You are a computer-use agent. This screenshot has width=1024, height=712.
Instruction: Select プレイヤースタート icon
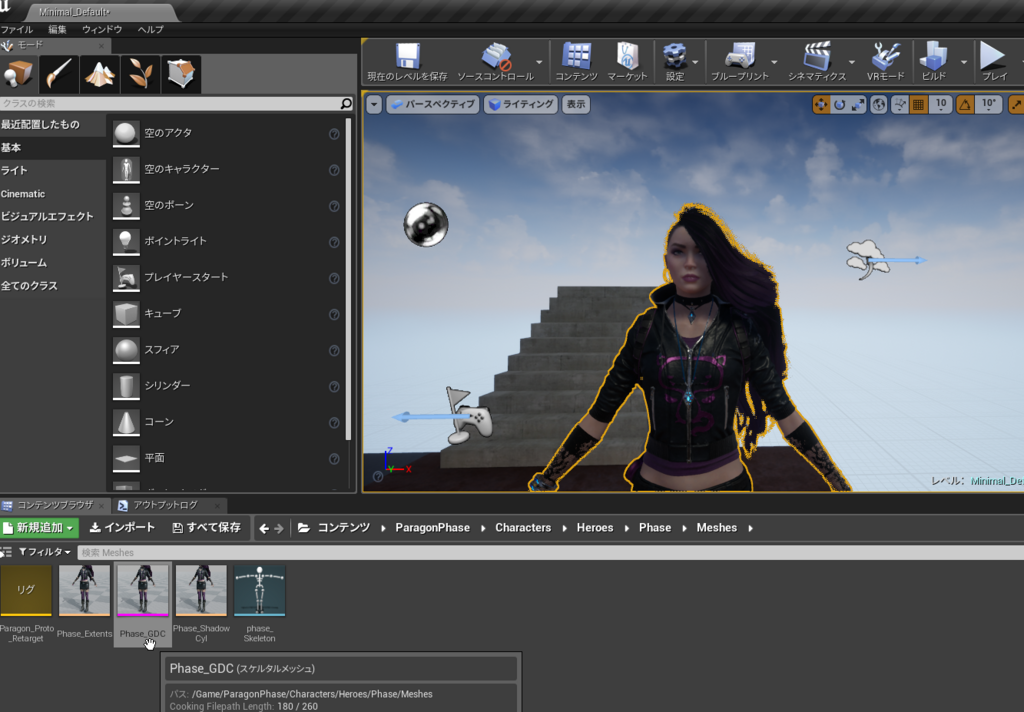126,278
